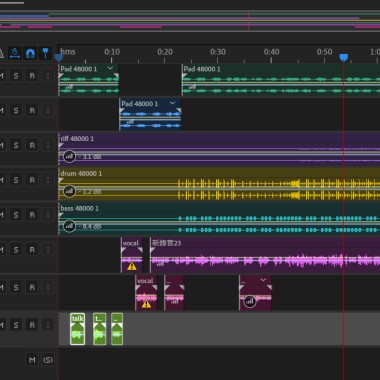Solo the talk clips track

(16, 325)
